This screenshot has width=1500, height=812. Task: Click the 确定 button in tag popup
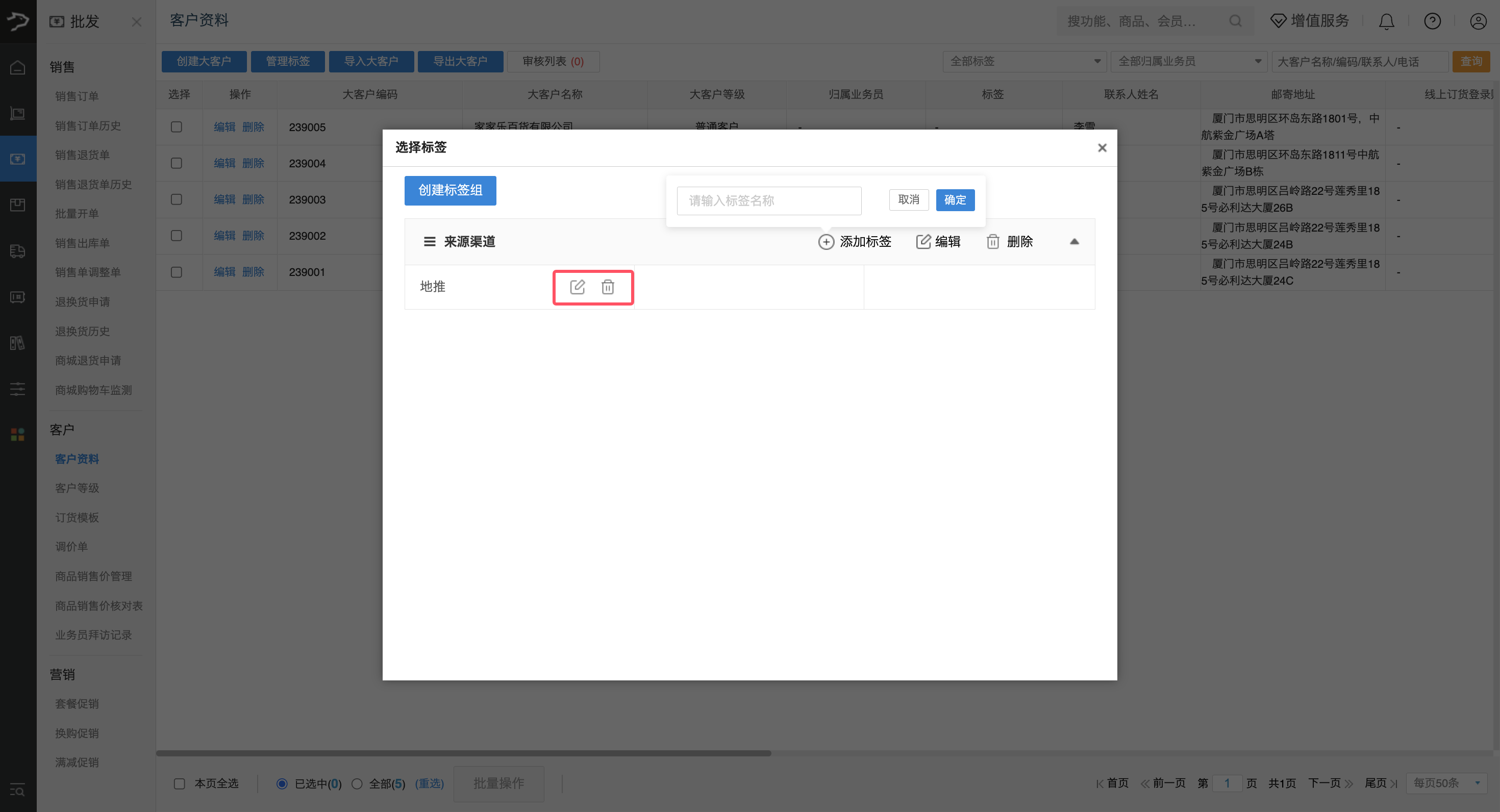(x=955, y=200)
